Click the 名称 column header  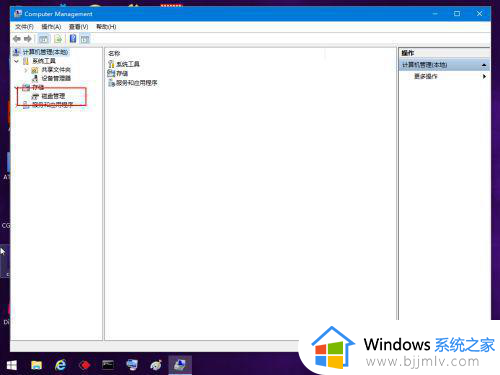114,53
